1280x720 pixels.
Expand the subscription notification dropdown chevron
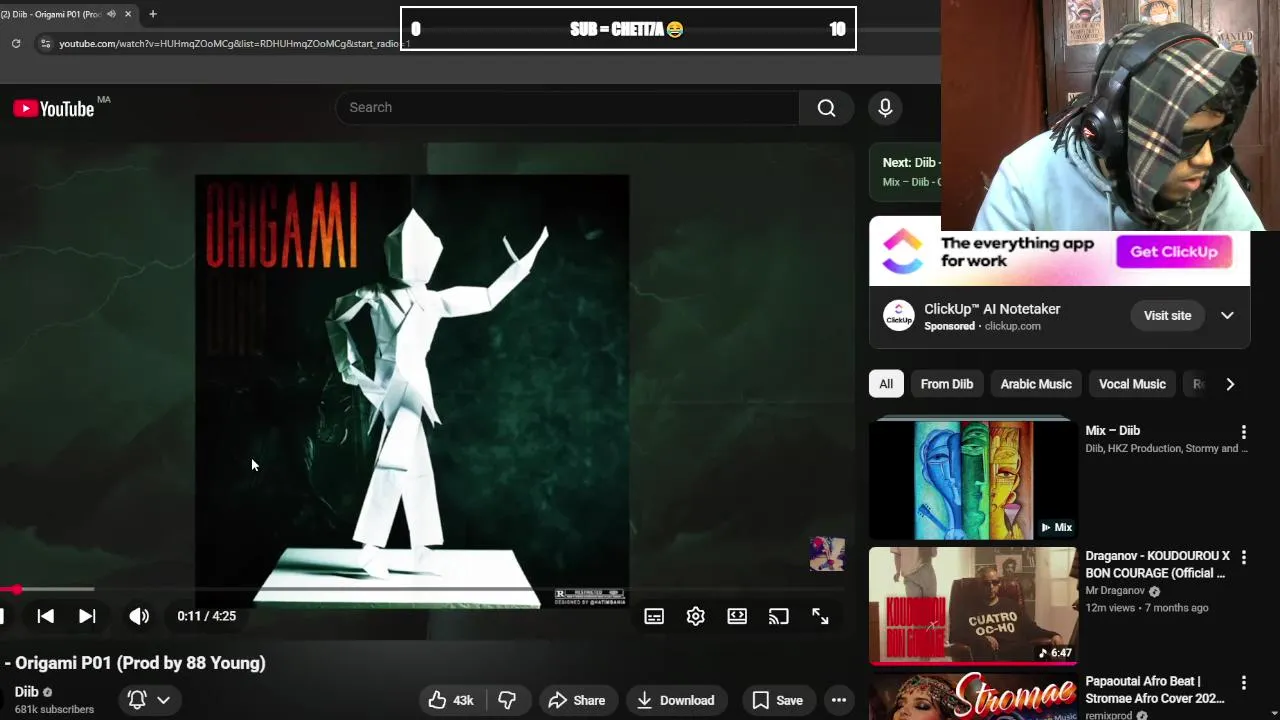163,700
